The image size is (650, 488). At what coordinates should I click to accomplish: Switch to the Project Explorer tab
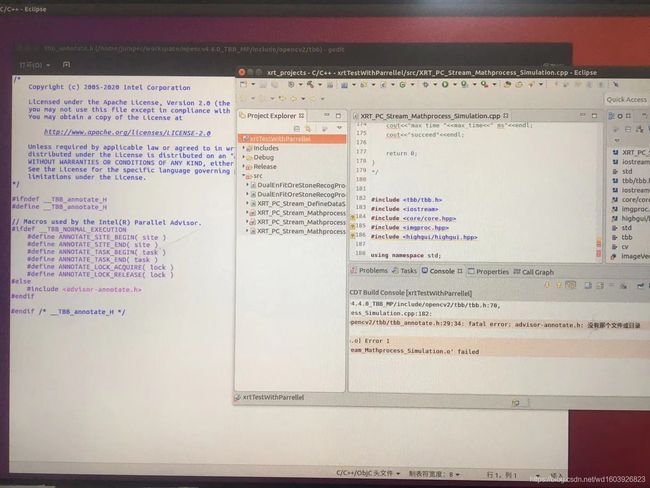[x=271, y=116]
